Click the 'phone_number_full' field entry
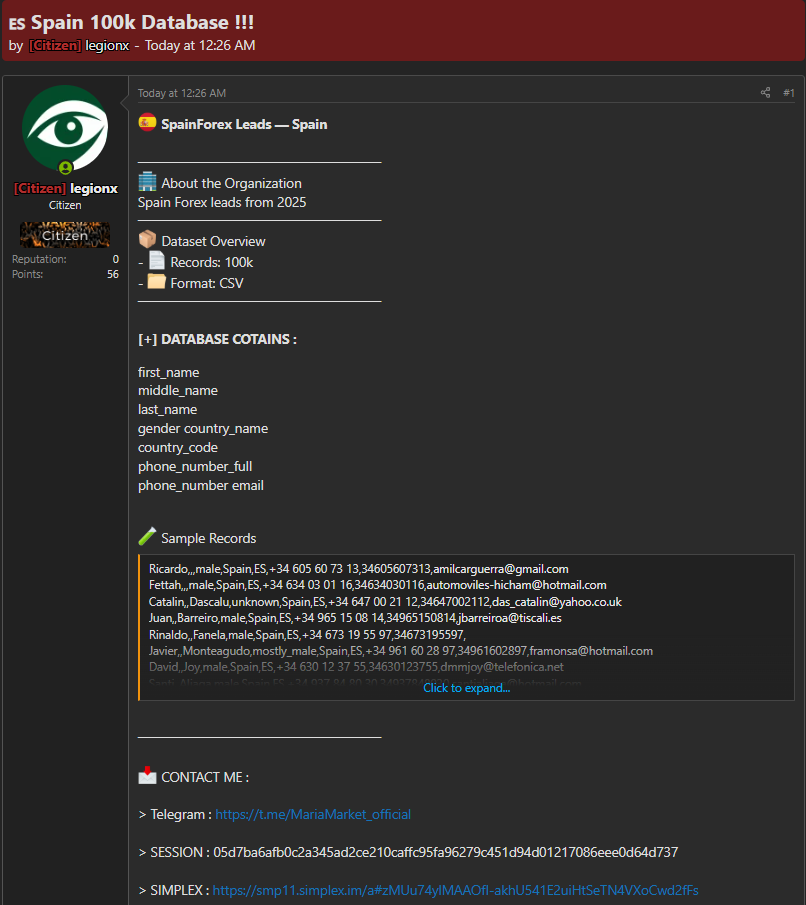 pyautogui.click(x=195, y=467)
